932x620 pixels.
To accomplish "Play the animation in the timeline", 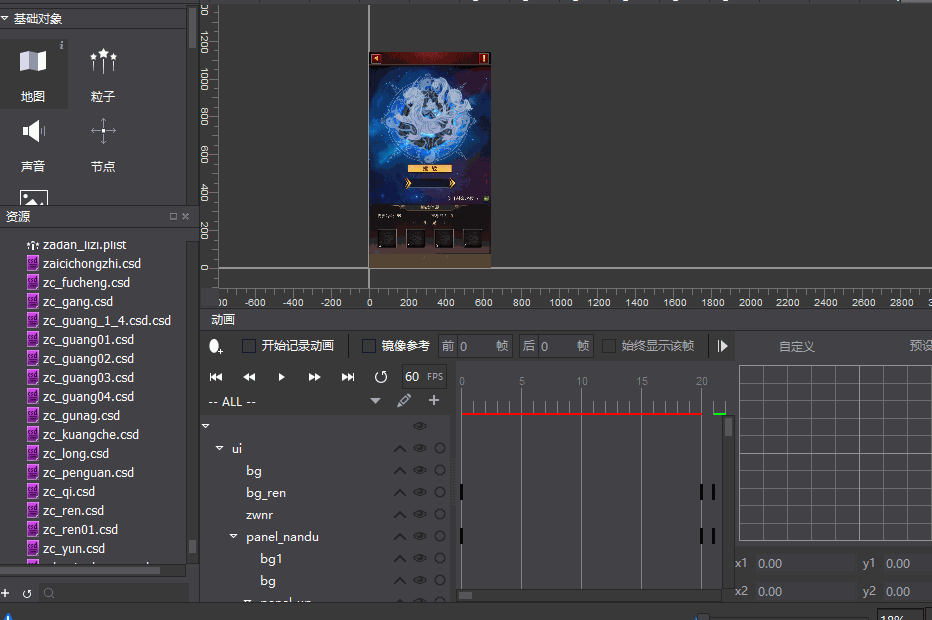I will [282, 377].
